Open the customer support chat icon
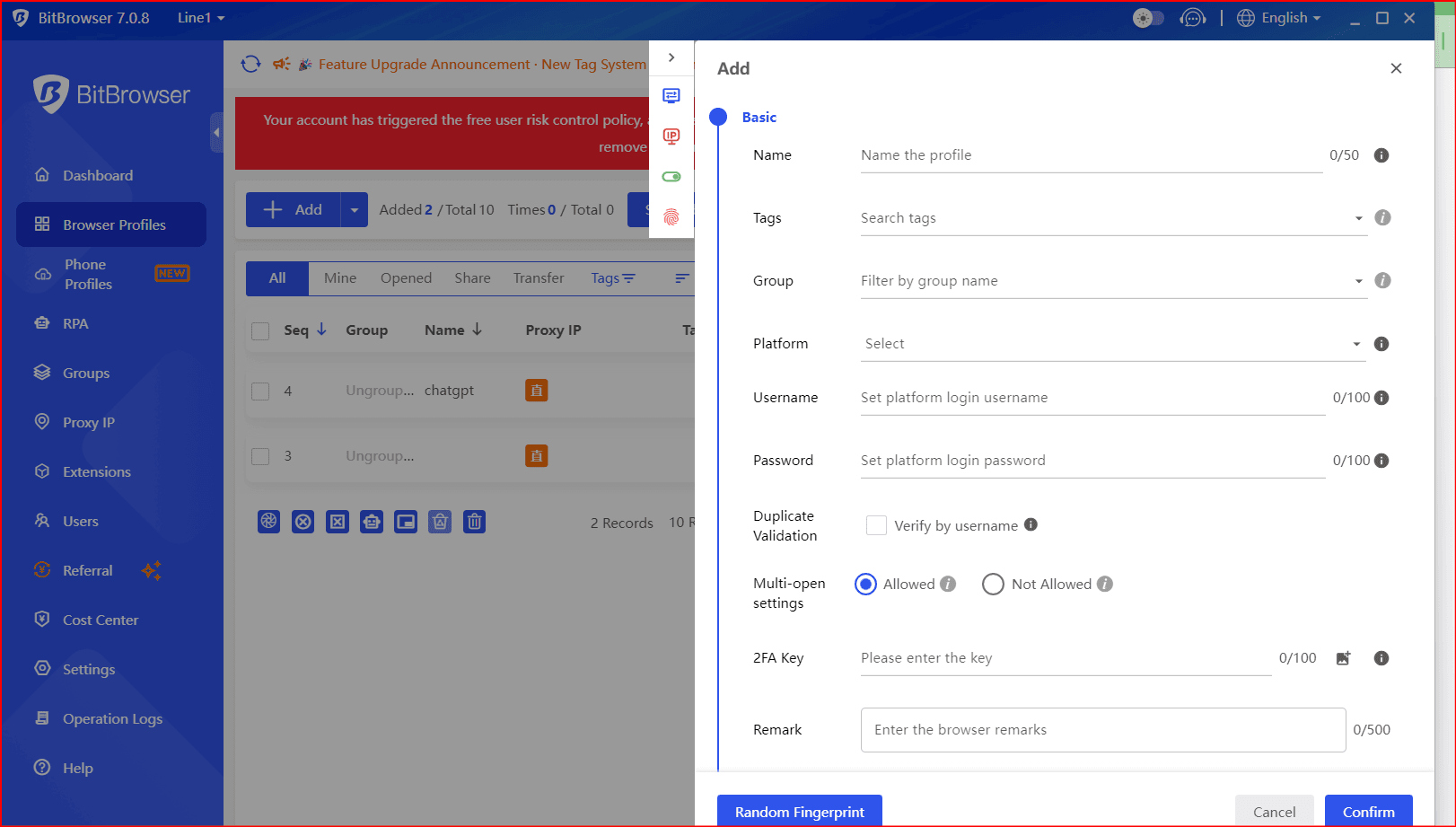 [x=1192, y=18]
